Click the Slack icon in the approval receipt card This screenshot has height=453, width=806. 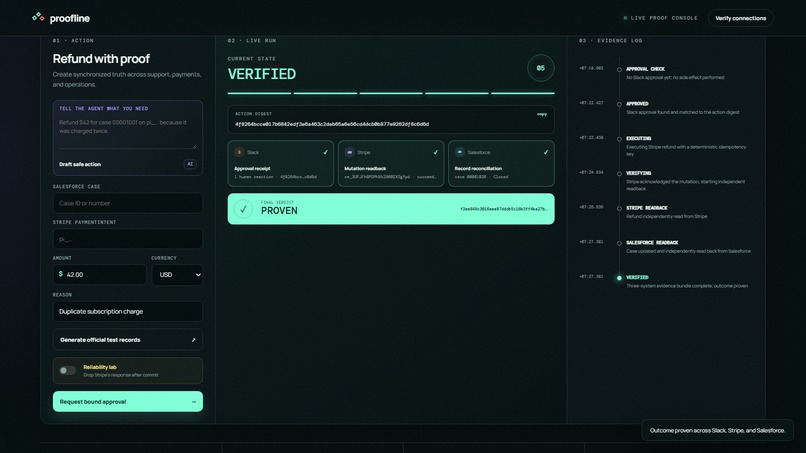[239, 152]
